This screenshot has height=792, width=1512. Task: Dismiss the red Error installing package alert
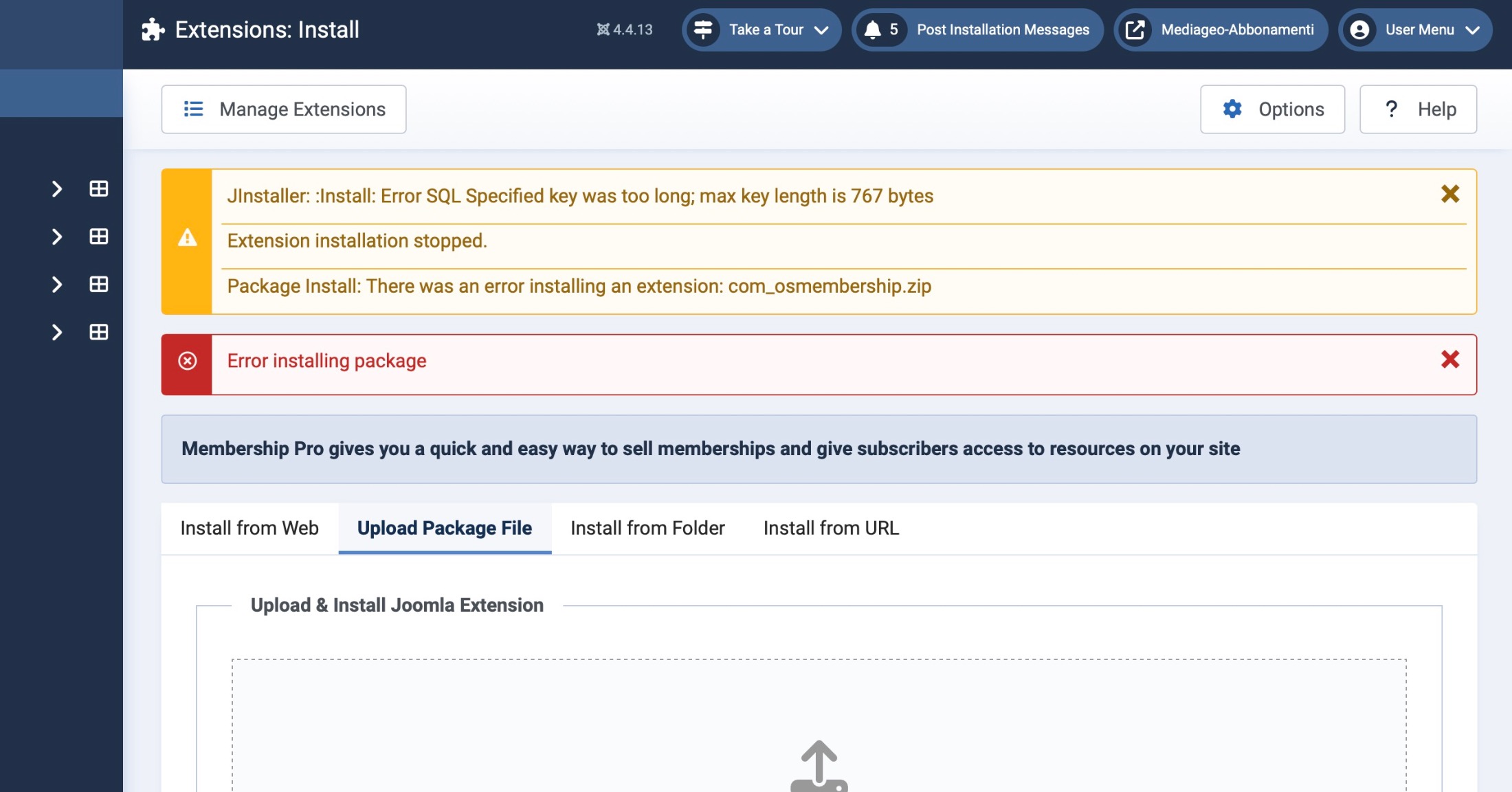[x=1450, y=359]
